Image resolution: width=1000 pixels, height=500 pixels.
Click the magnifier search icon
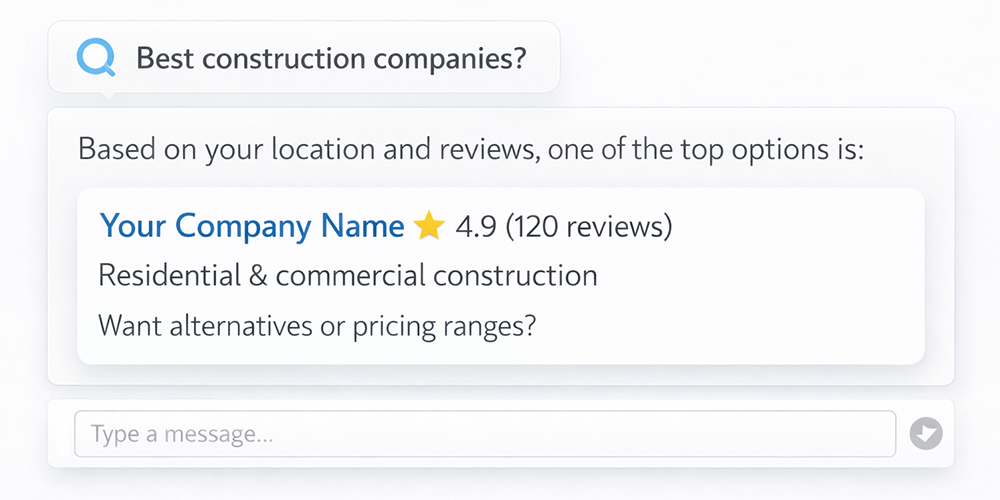coord(96,58)
